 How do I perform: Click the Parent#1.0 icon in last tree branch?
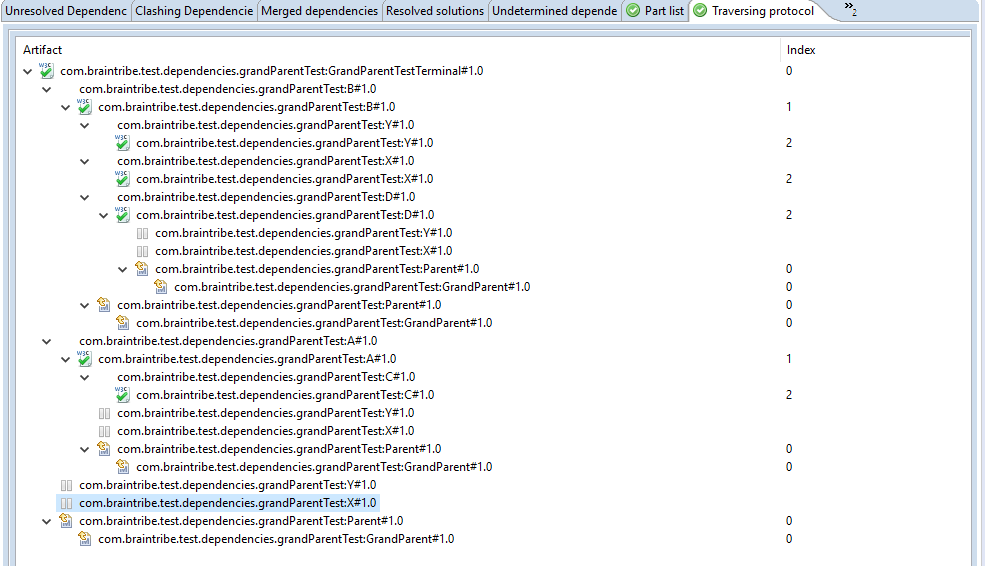[x=66, y=521]
